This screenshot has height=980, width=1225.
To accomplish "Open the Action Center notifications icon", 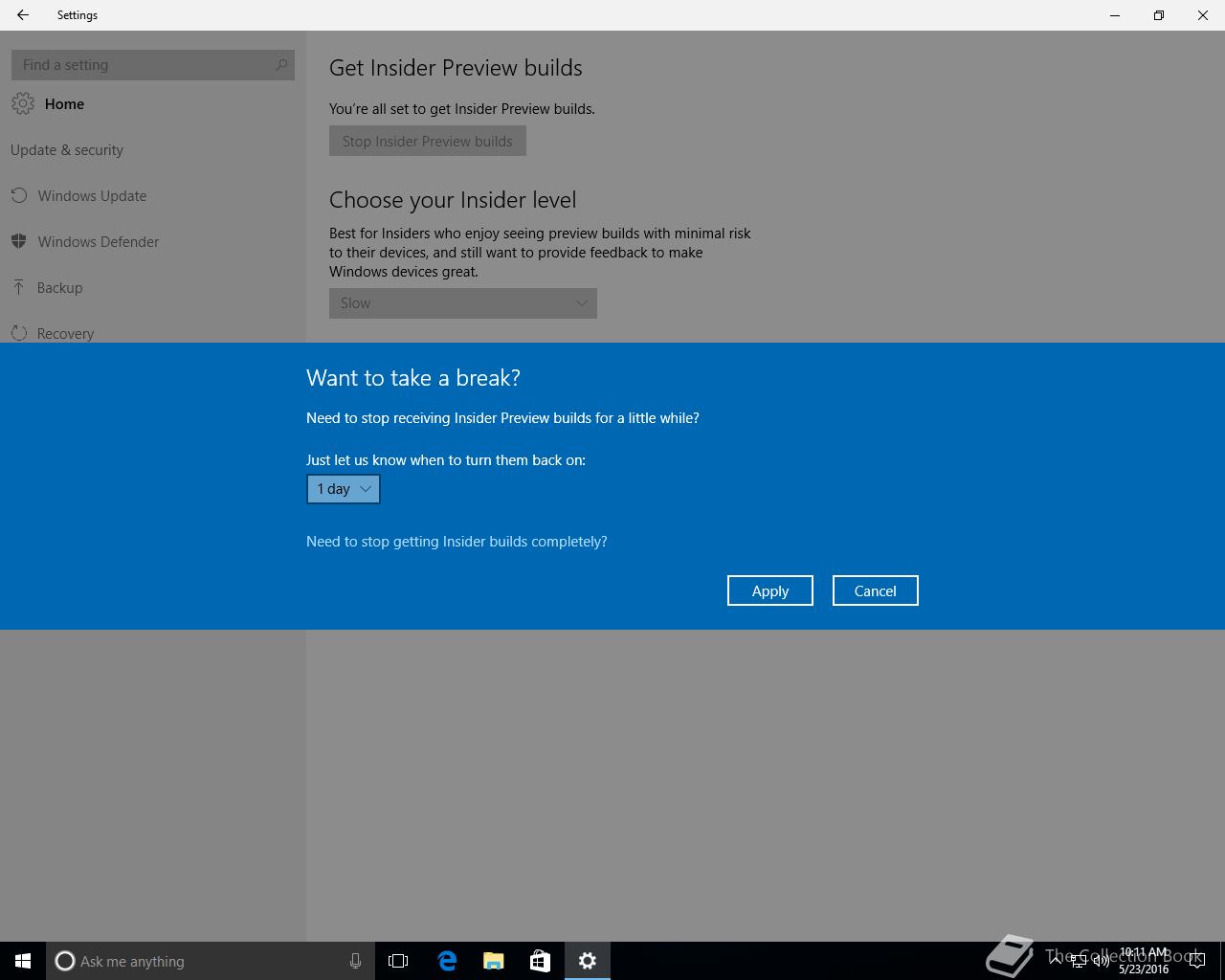I will 1196,961.
